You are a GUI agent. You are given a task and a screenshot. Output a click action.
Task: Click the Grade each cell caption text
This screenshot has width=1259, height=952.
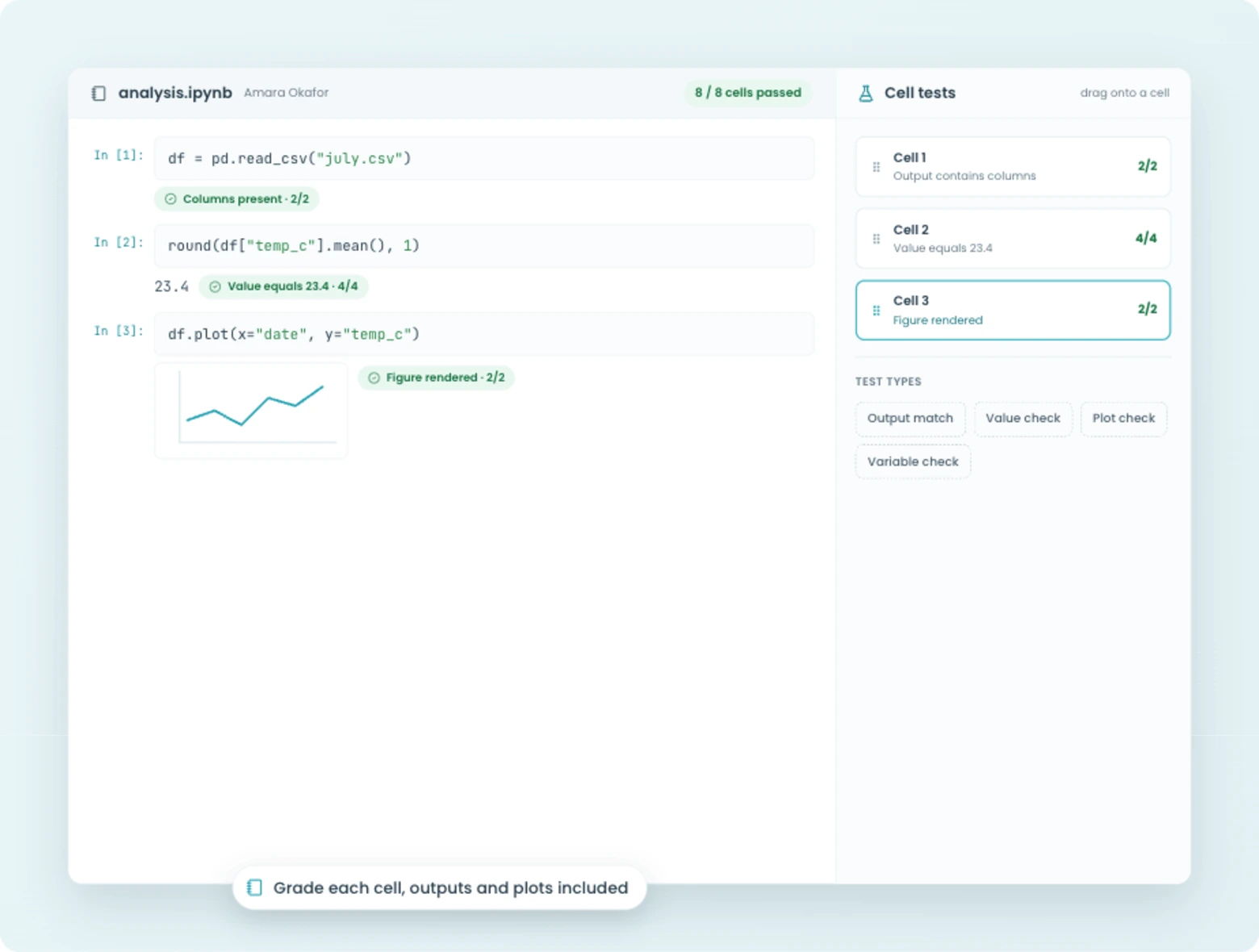tap(450, 887)
